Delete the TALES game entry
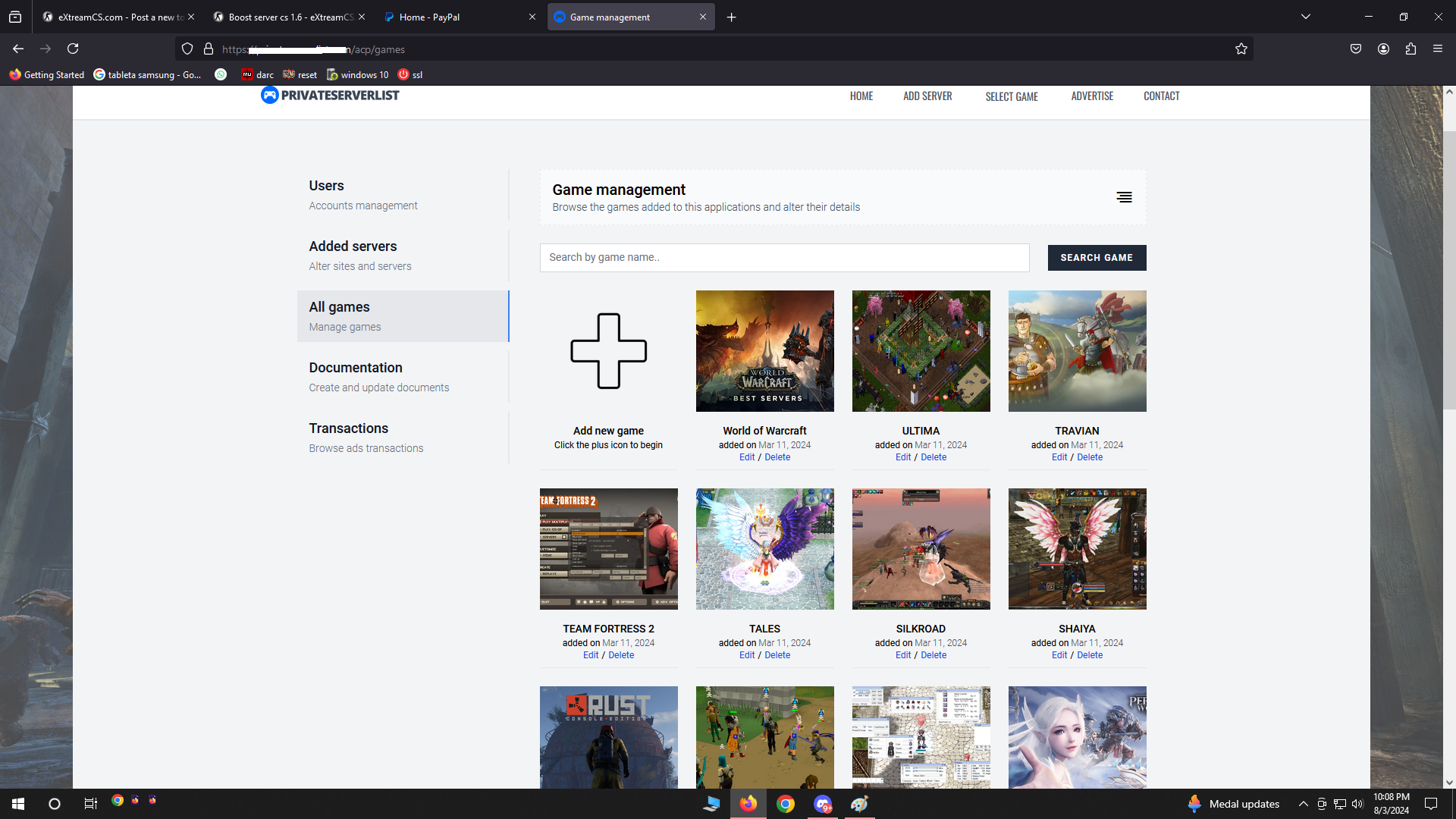 coord(777,655)
